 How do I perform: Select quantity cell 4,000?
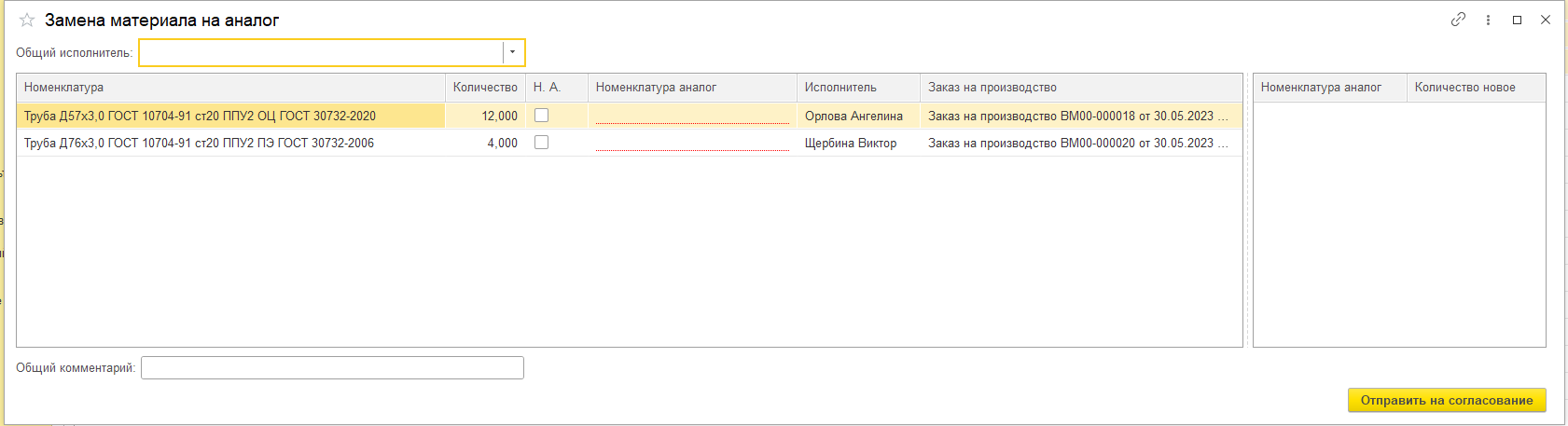485,143
